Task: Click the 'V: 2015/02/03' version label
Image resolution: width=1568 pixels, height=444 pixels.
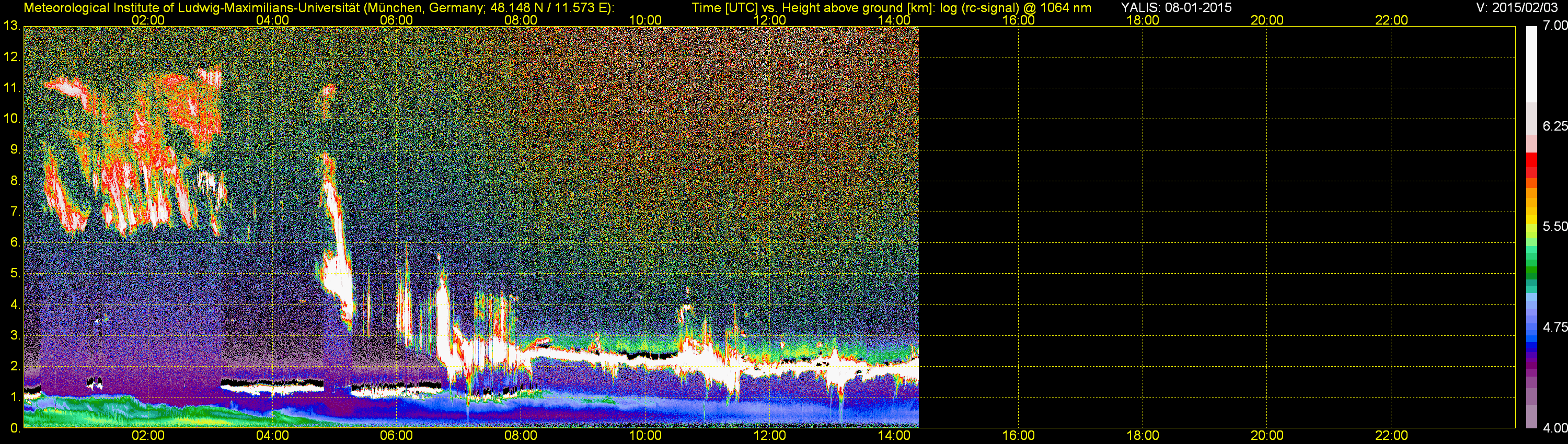Action: pyautogui.click(x=1516, y=7)
